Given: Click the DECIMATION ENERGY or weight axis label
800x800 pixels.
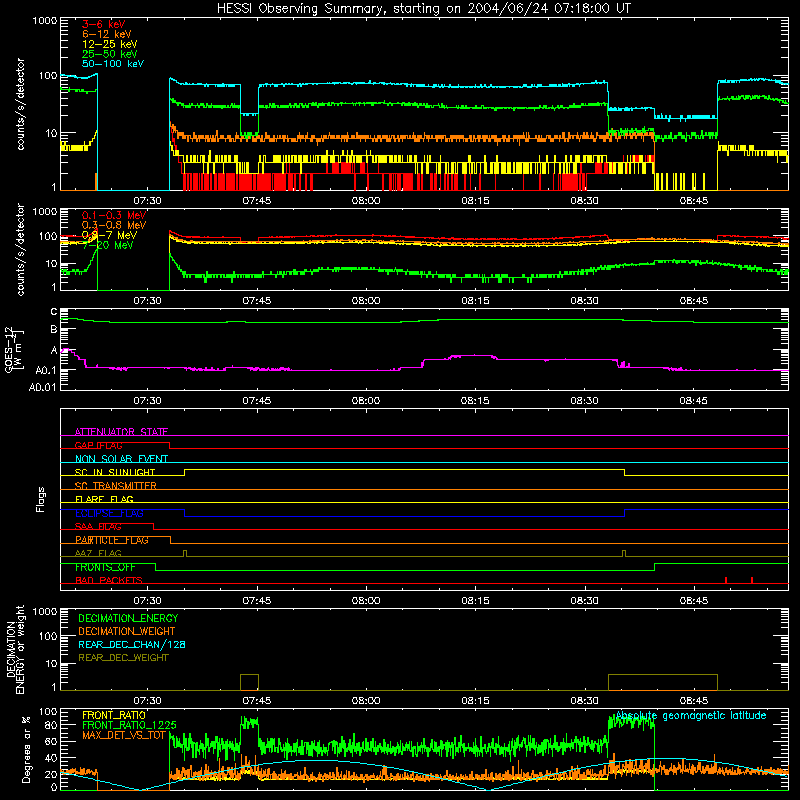Looking at the screenshot, I should tap(15, 649).
